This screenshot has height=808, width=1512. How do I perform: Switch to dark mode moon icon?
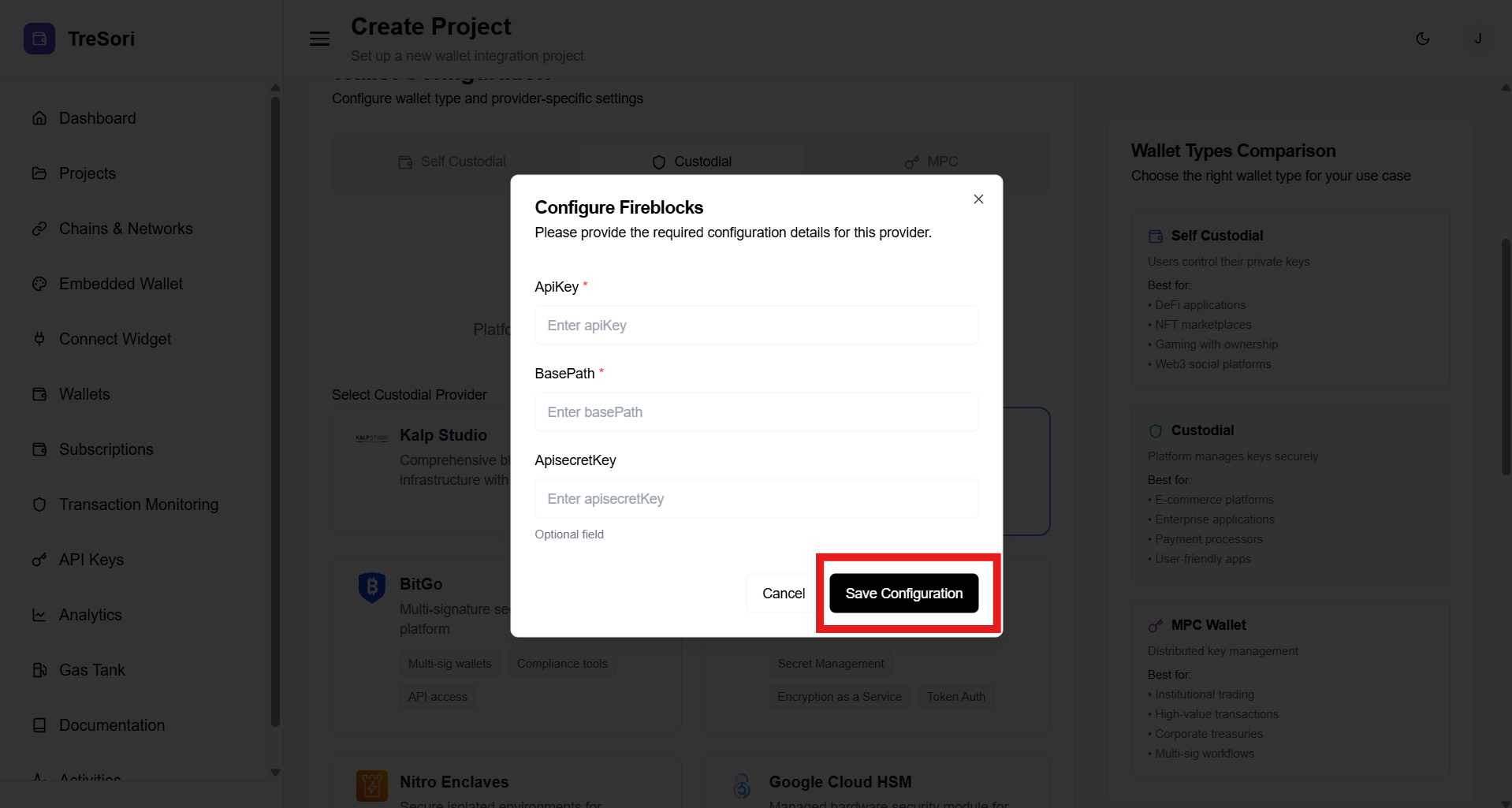click(x=1423, y=39)
